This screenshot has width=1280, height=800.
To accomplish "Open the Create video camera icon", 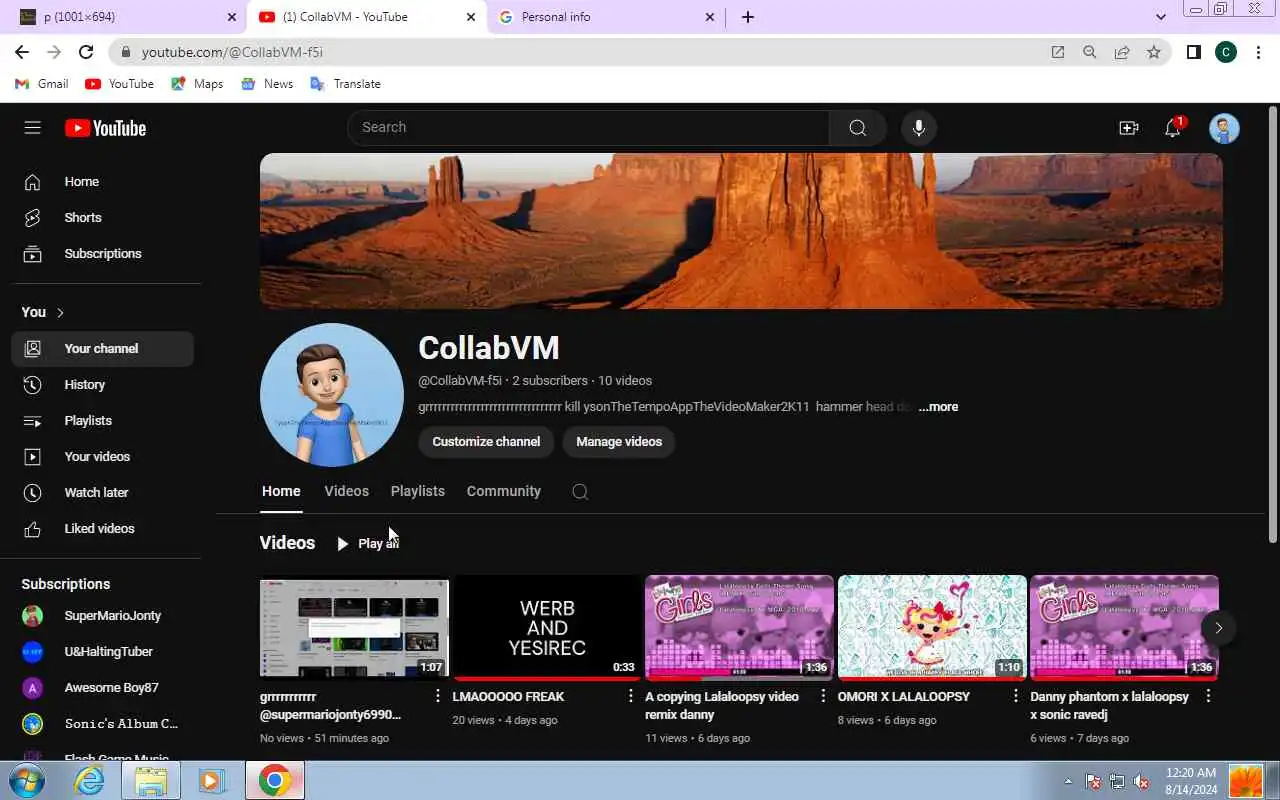I will click(x=1128, y=128).
